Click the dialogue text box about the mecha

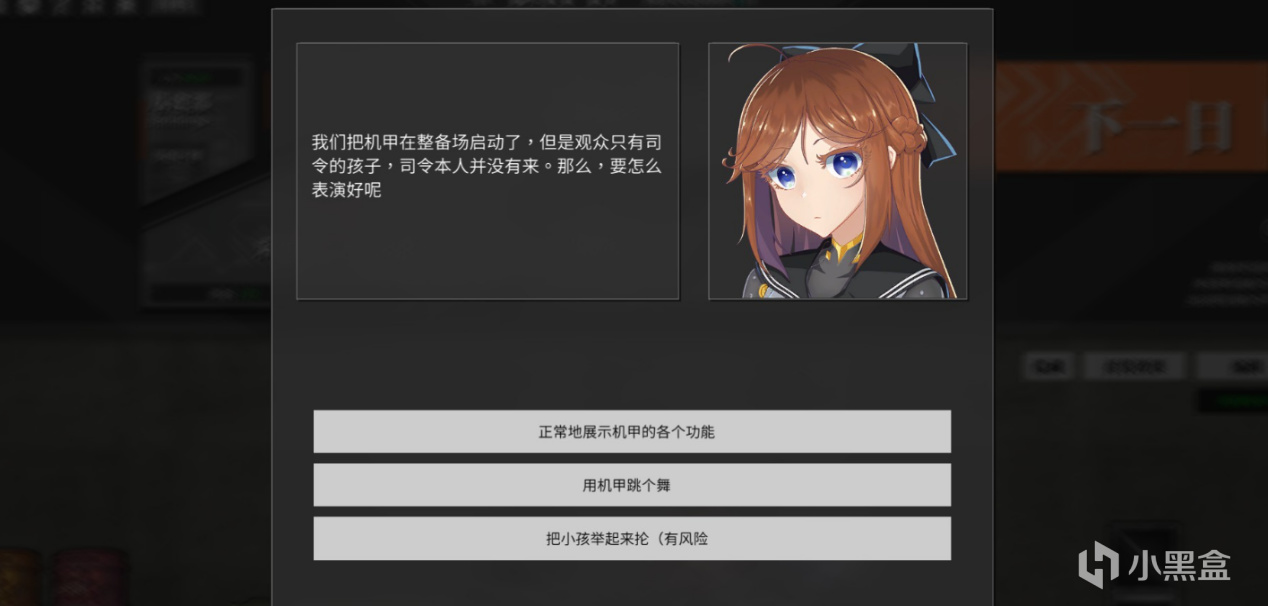488,170
